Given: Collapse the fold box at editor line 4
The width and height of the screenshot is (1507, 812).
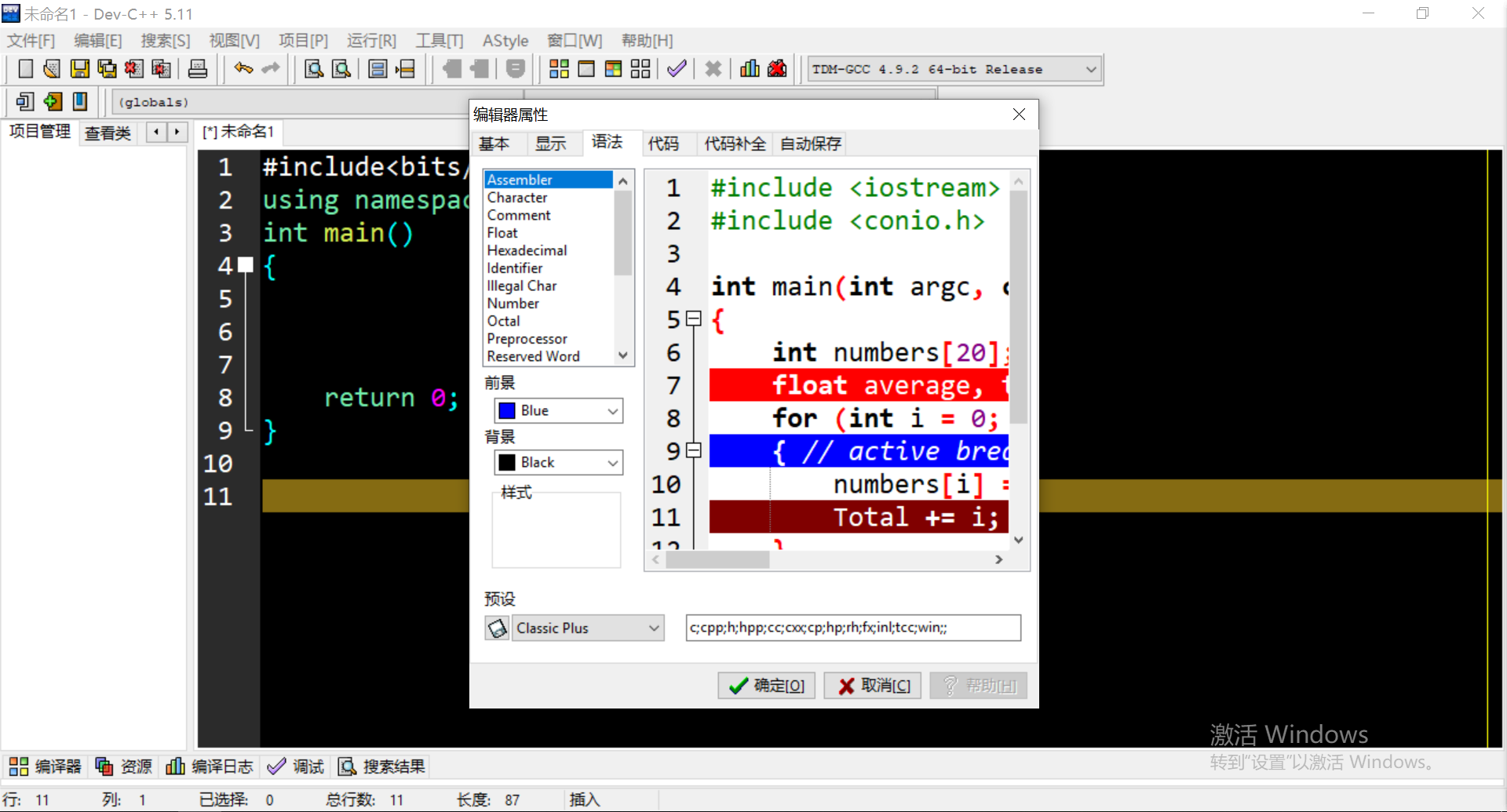Looking at the screenshot, I should [246, 265].
